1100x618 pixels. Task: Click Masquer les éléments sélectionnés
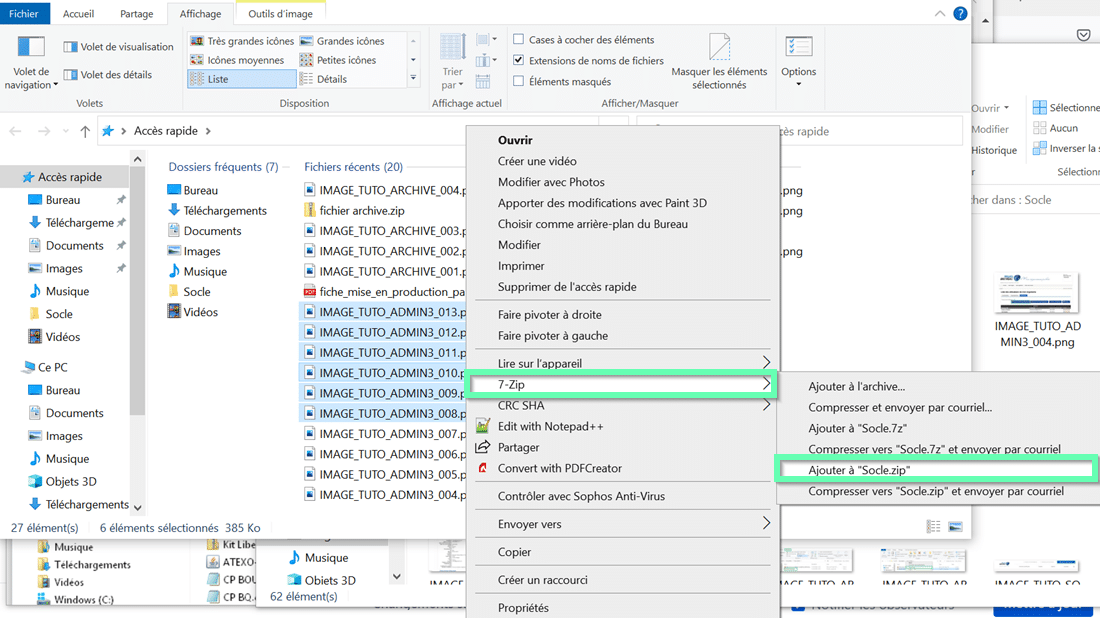pos(719,62)
